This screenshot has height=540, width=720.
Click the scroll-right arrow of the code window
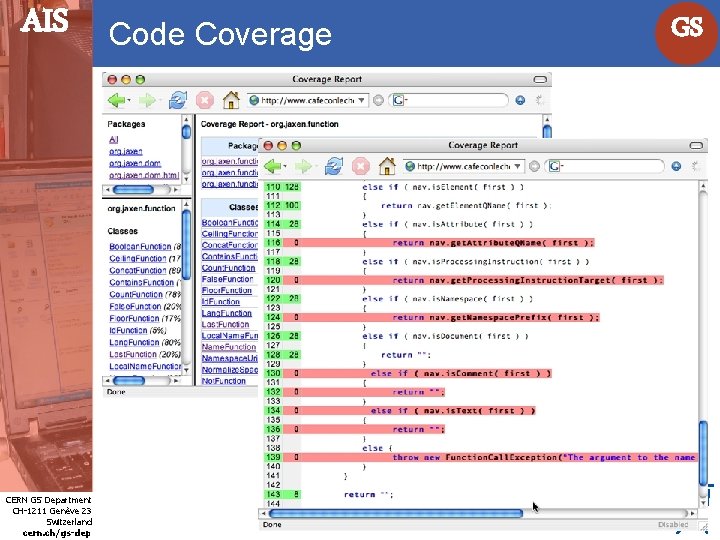coord(692,513)
